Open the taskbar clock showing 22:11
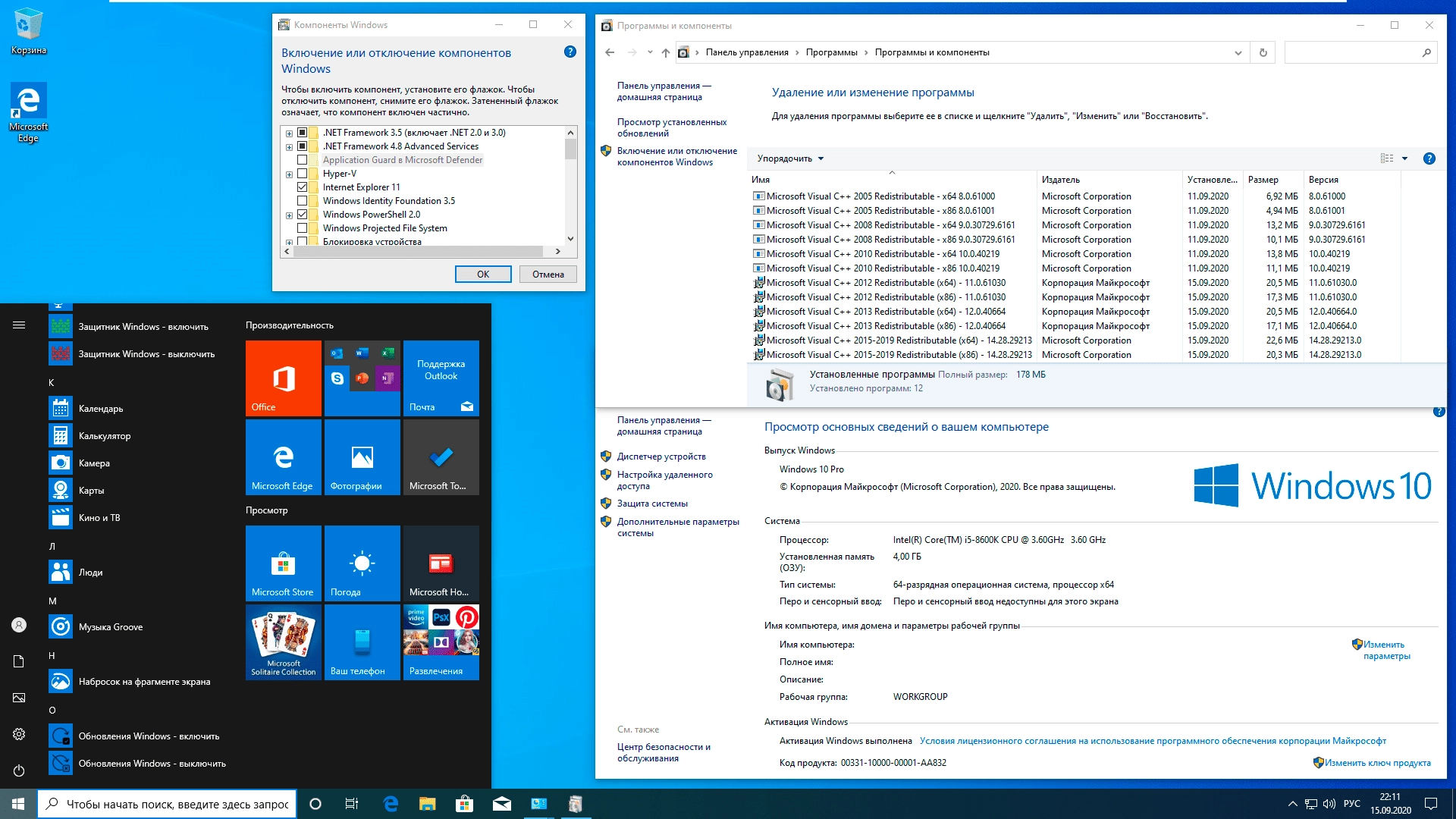Viewport: 1456px width, 819px height. coord(1390,804)
